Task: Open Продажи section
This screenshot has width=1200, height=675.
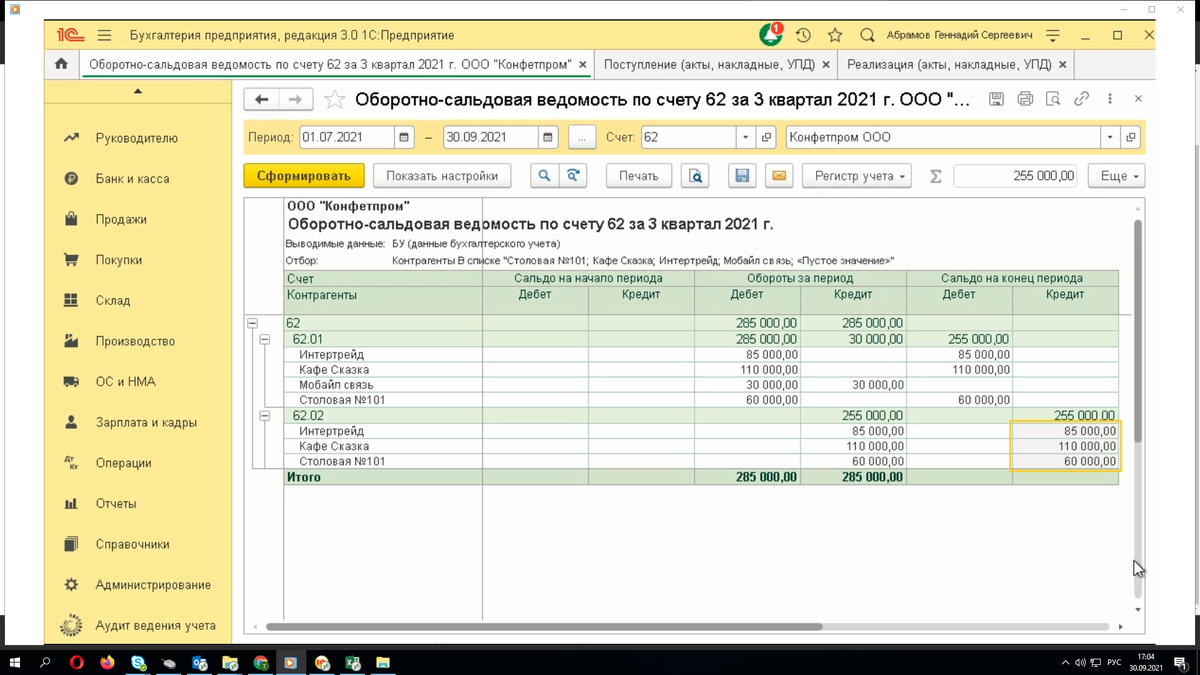Action: point(121,219)
